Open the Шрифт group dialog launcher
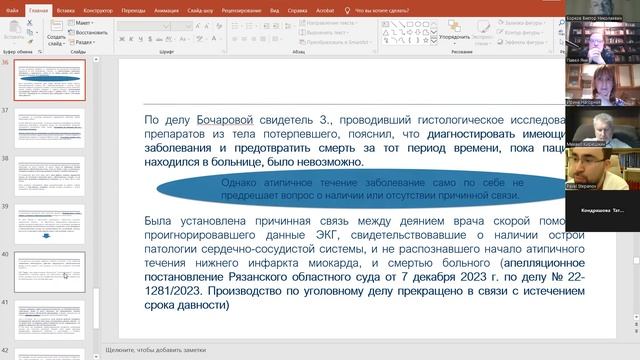The height and width of the screenshot is (360, 640). [x=224, y=52]
